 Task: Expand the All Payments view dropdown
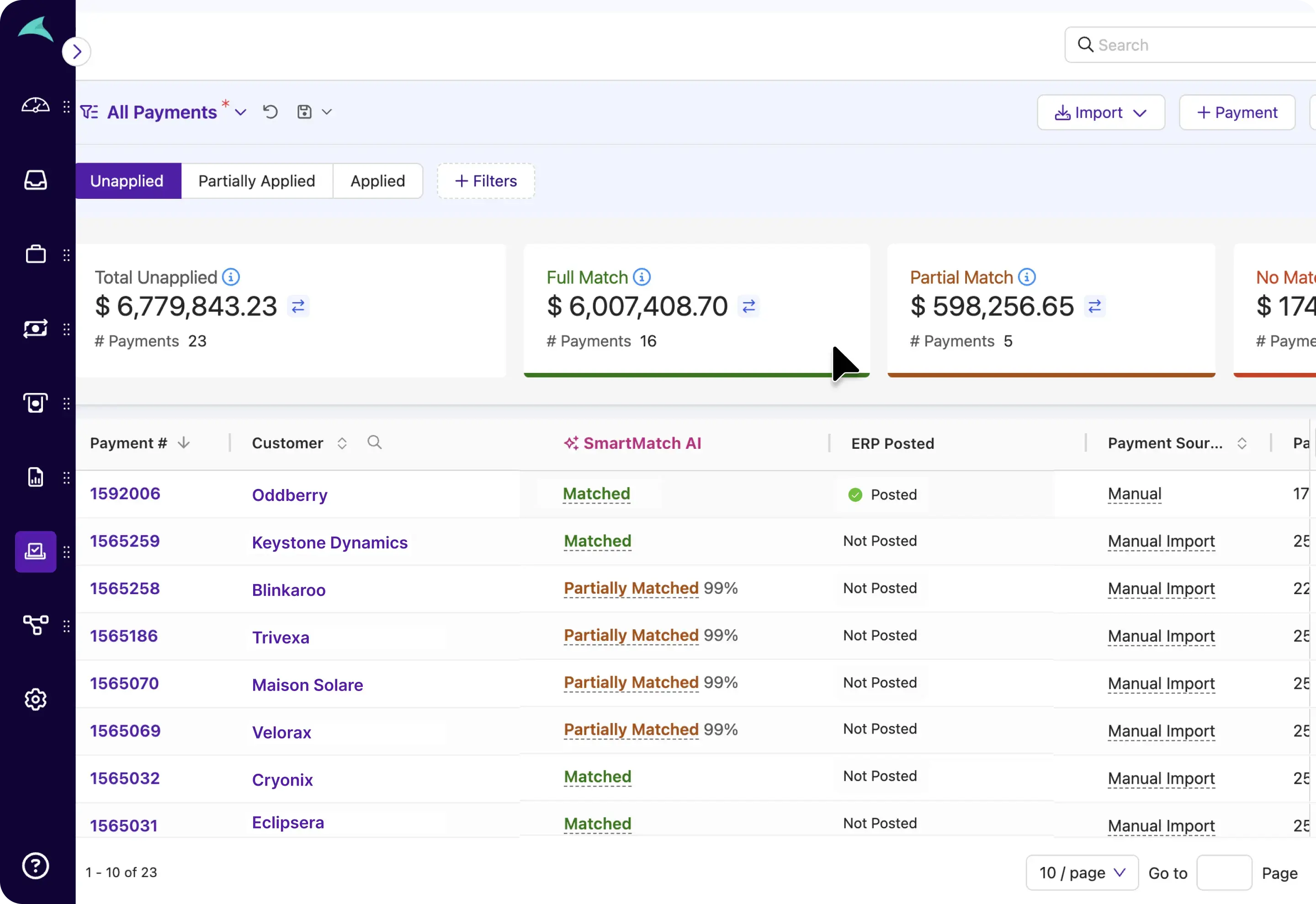241,112
